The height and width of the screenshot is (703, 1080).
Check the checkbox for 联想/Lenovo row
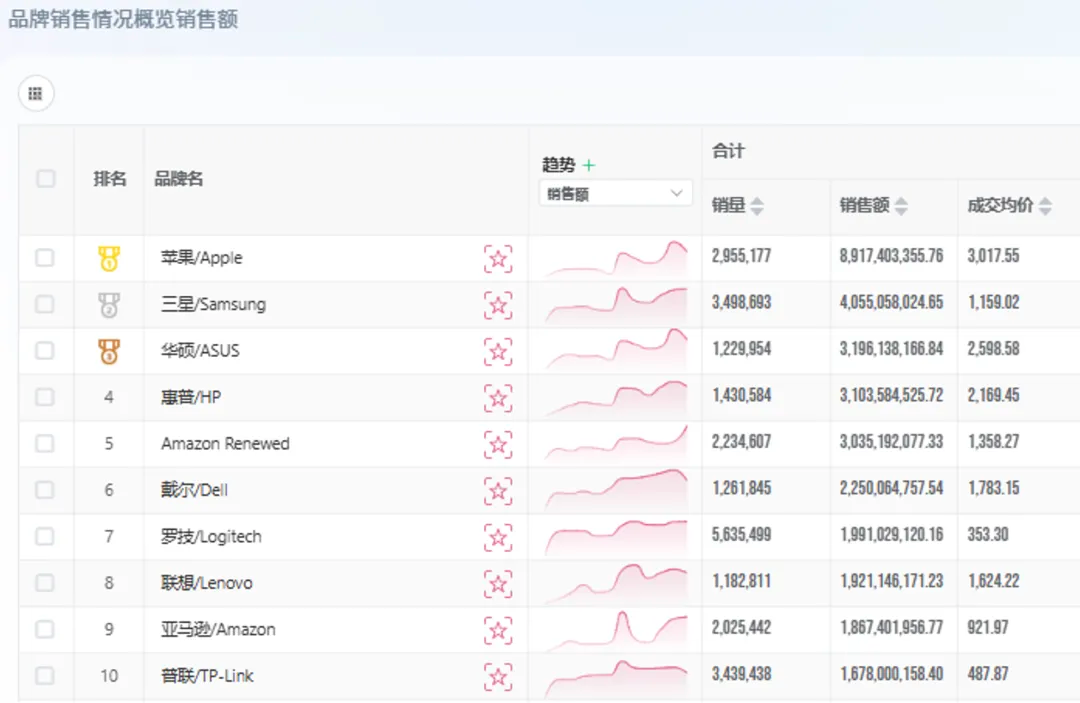pos(45,582)
